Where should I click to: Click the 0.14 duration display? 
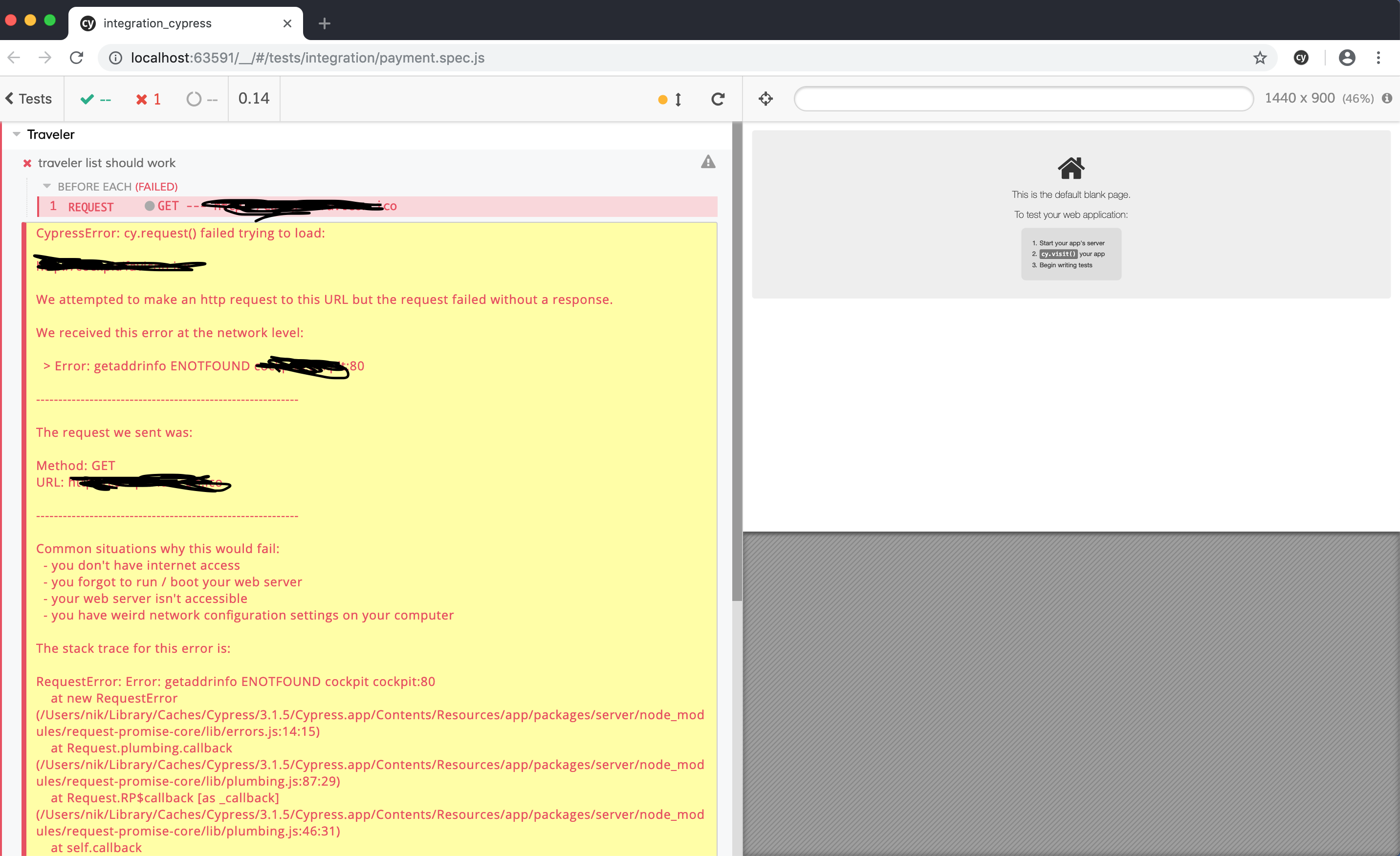[x=254, y=98]
